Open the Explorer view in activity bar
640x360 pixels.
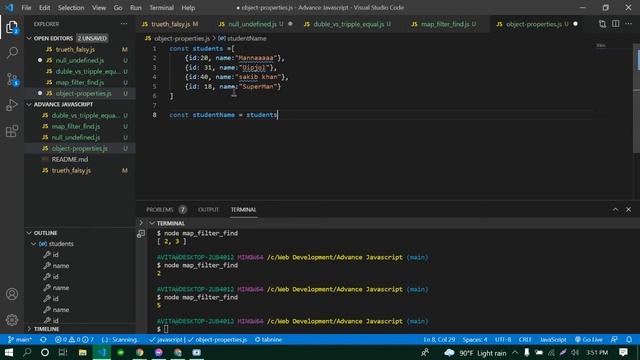(12, 27)
